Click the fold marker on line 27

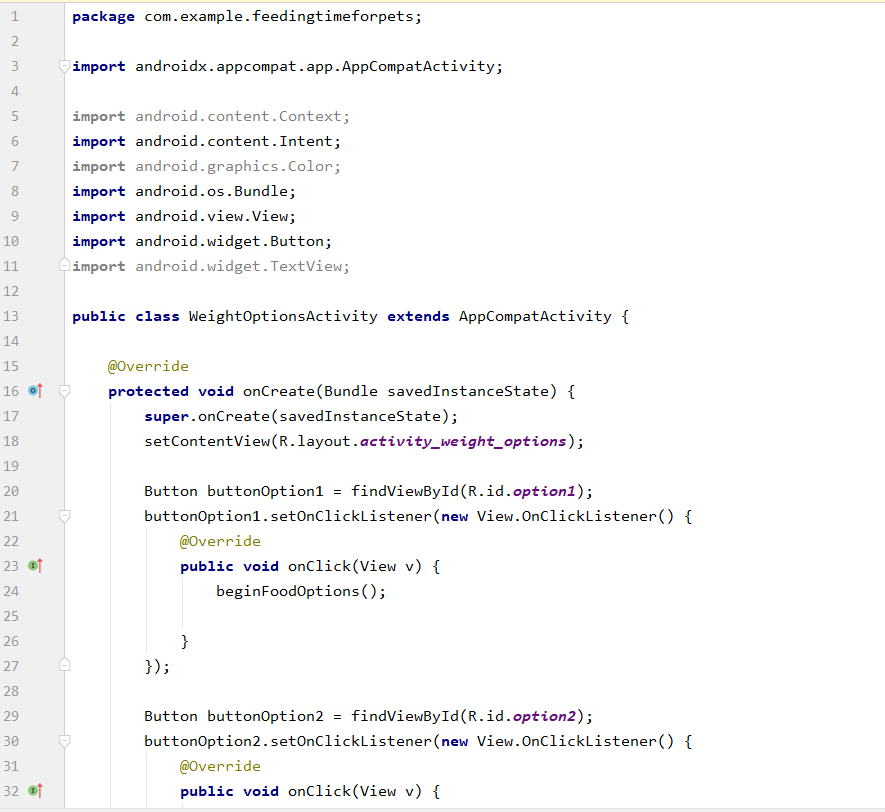click(x=63, y=666)
